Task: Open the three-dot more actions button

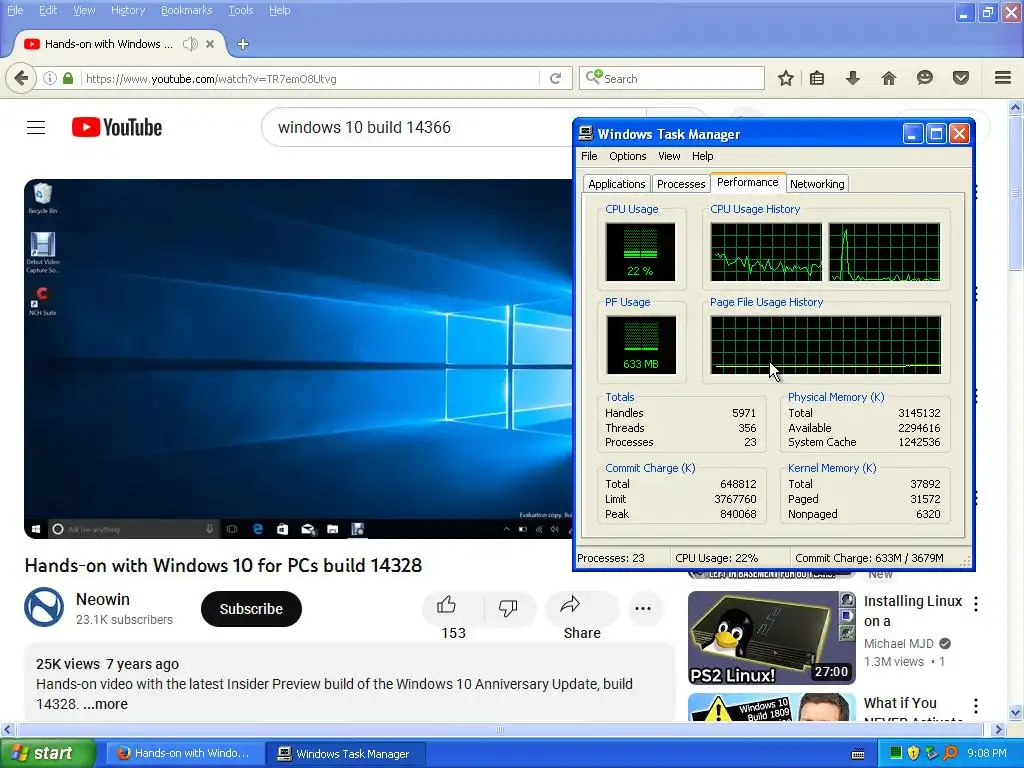Action: click(643, 609)
